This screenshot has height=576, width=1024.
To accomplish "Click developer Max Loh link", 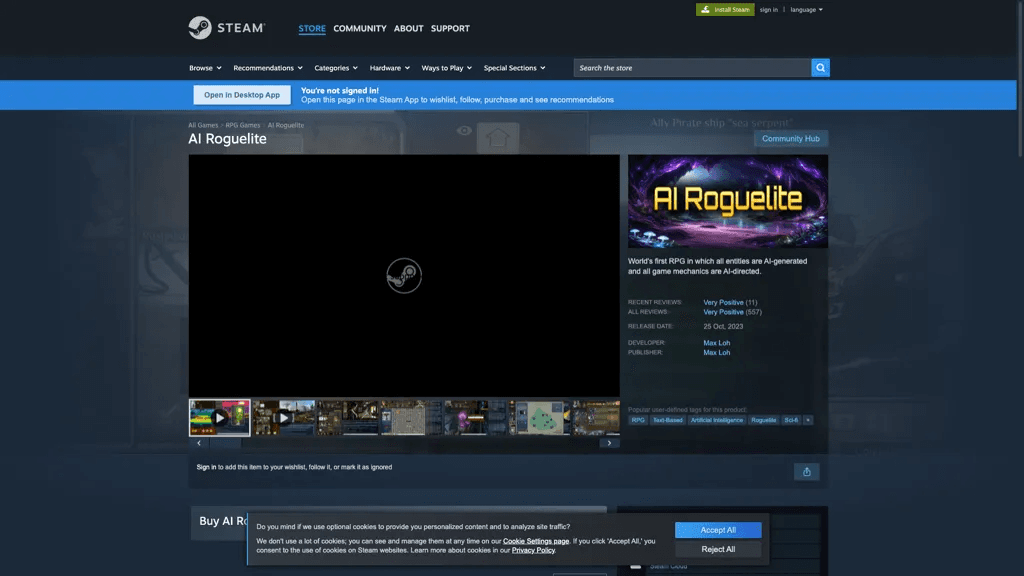I will (x=716, y=343).
